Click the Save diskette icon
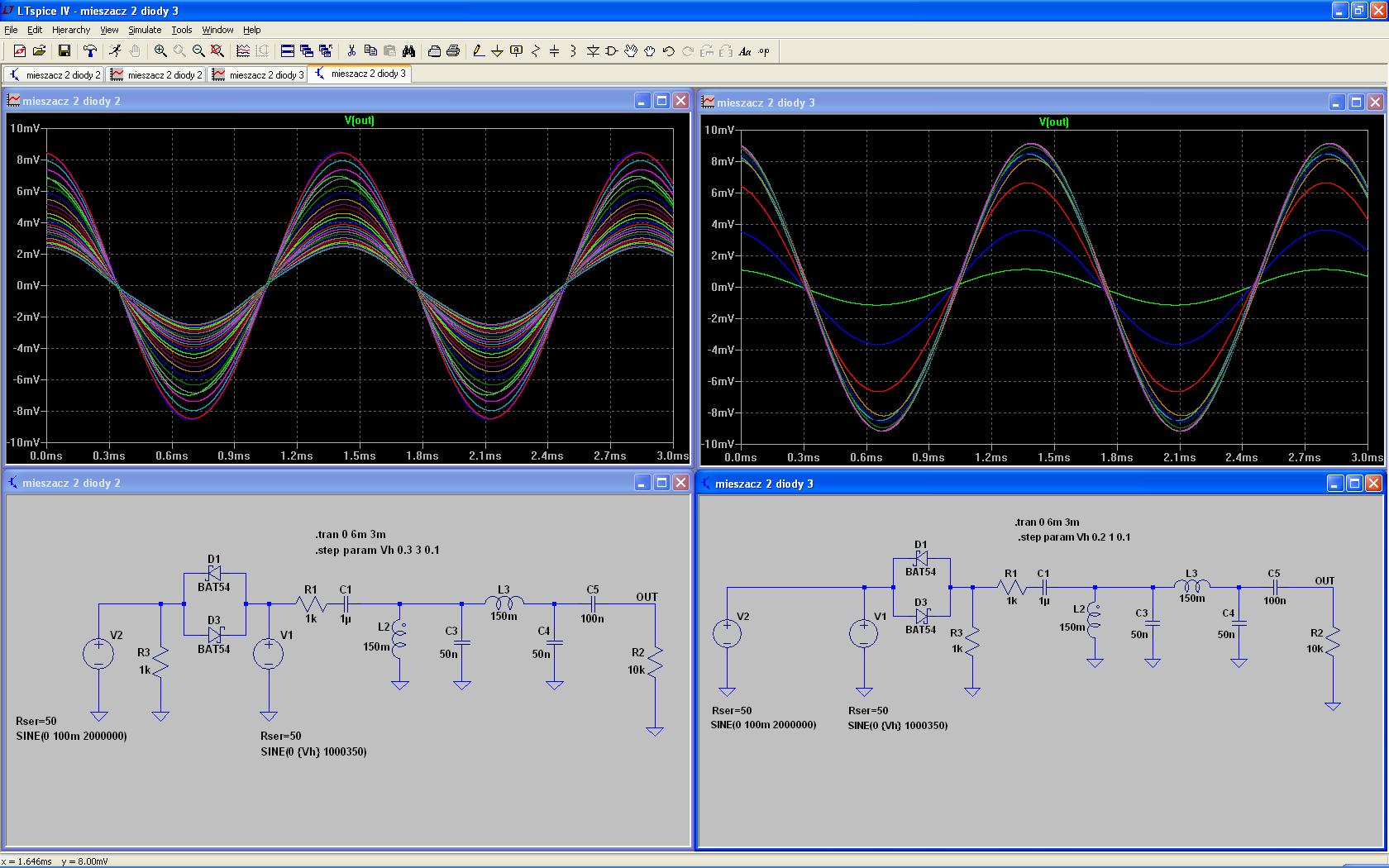 pyautogui.click(x=64, y=51)
